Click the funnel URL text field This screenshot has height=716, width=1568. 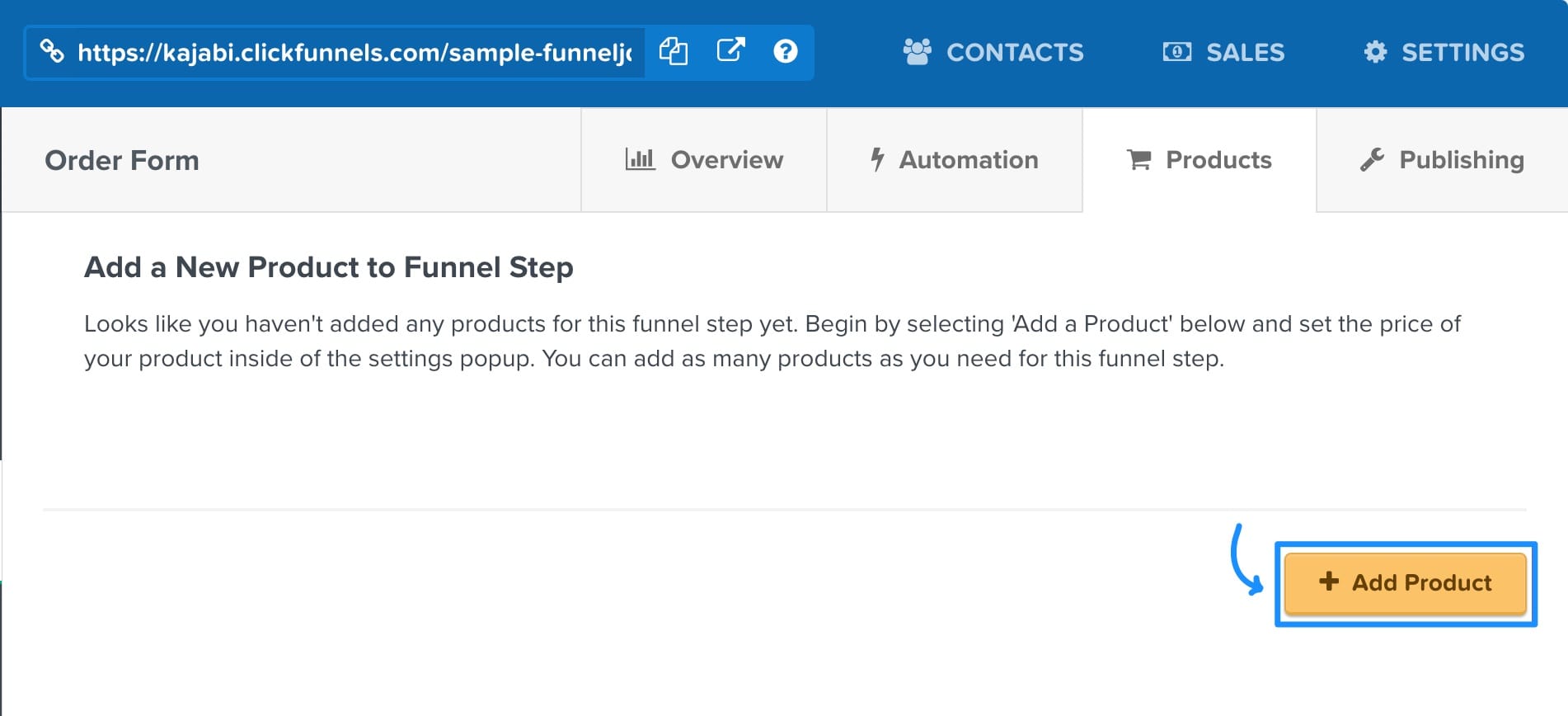click(x=354, y=53)
